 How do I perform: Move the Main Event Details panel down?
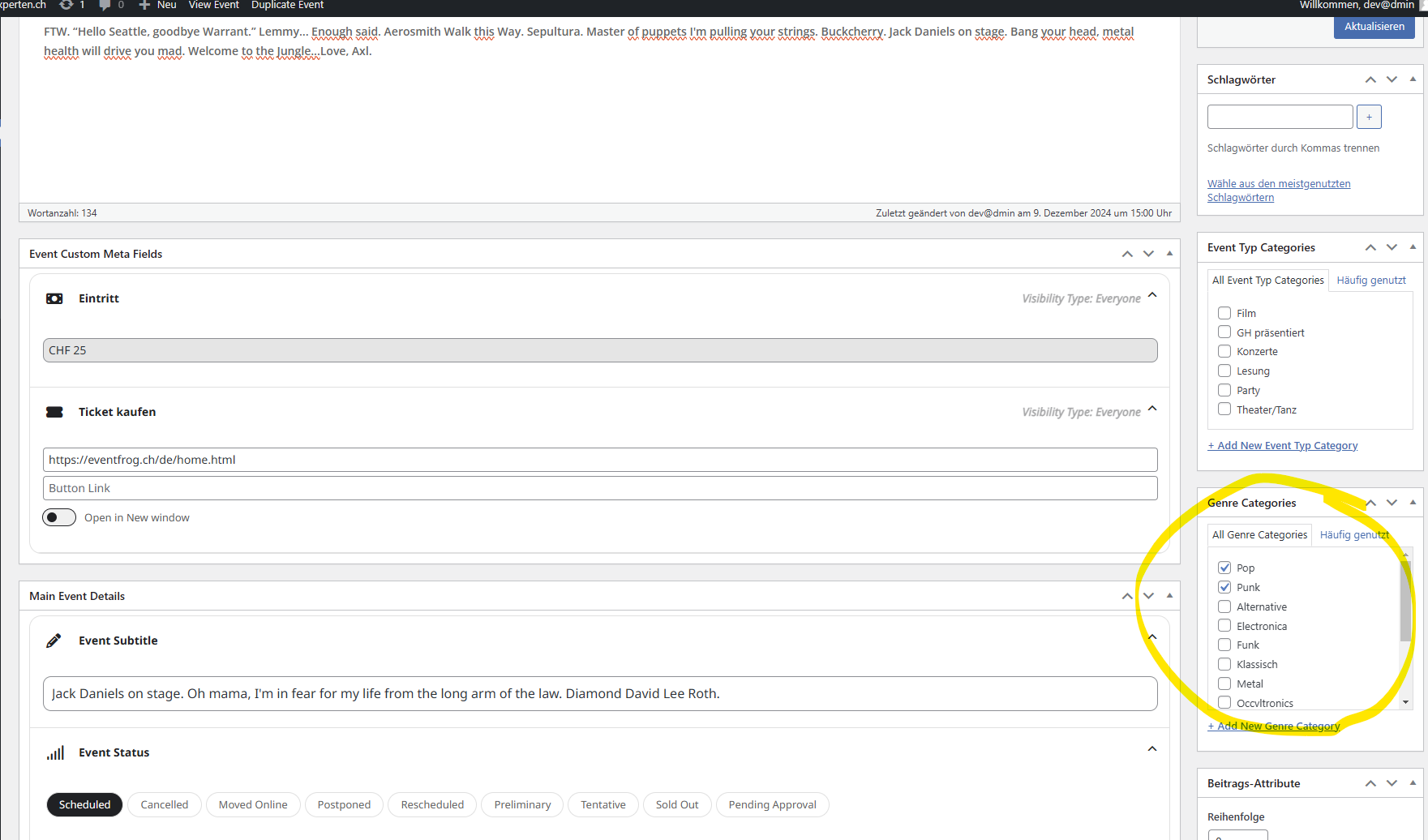[x=1148, y=596]
